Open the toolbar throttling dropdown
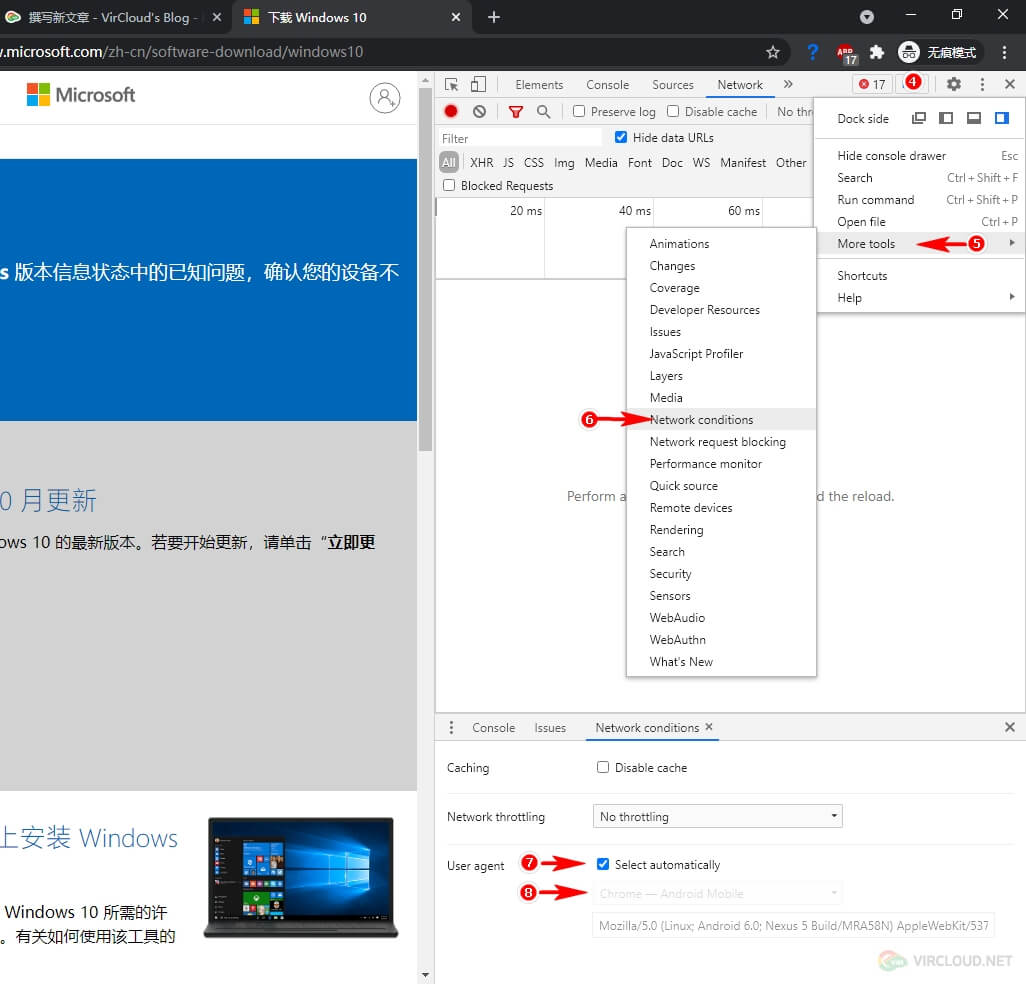This screenshot has height=984, width=1026. click(x=794, y=112)
